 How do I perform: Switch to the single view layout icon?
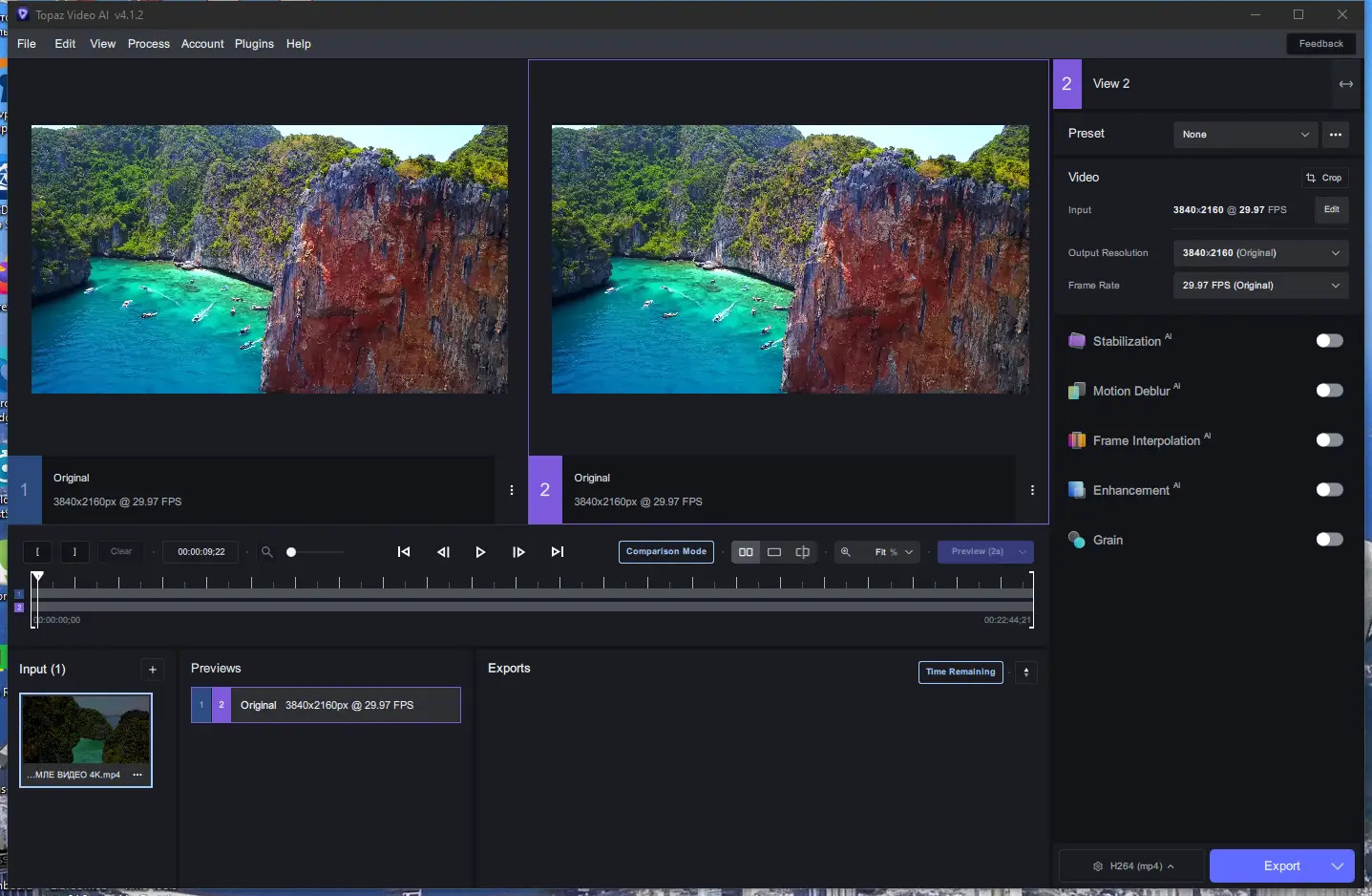click(774, 552)
